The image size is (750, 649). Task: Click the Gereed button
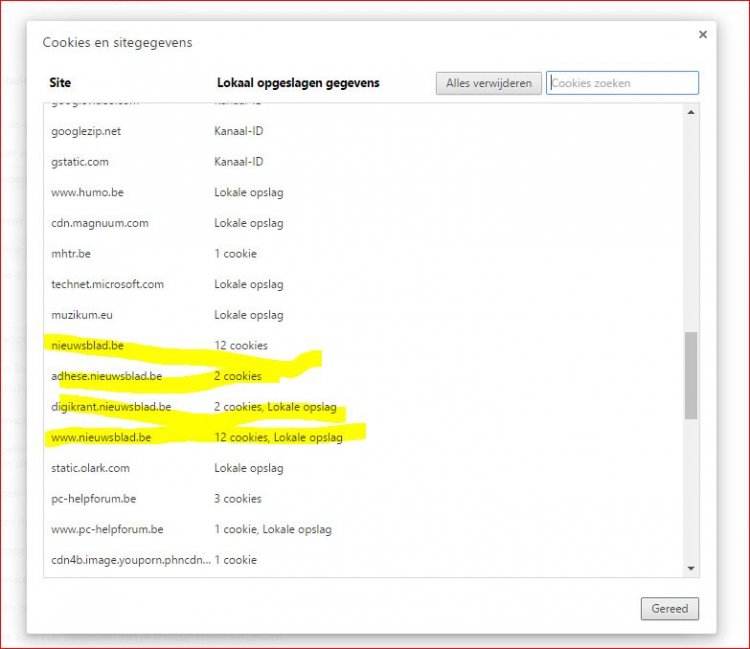(670, 608)
